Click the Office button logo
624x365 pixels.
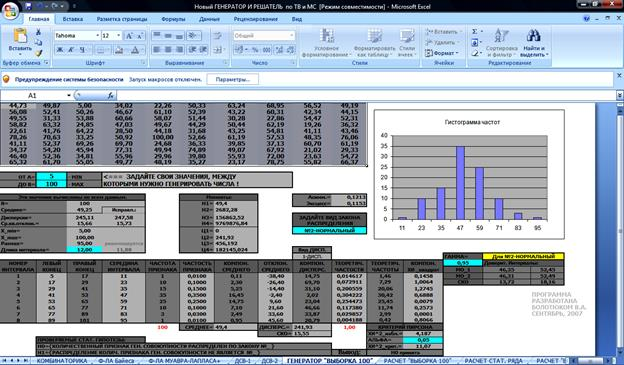[x=10, y=11]
